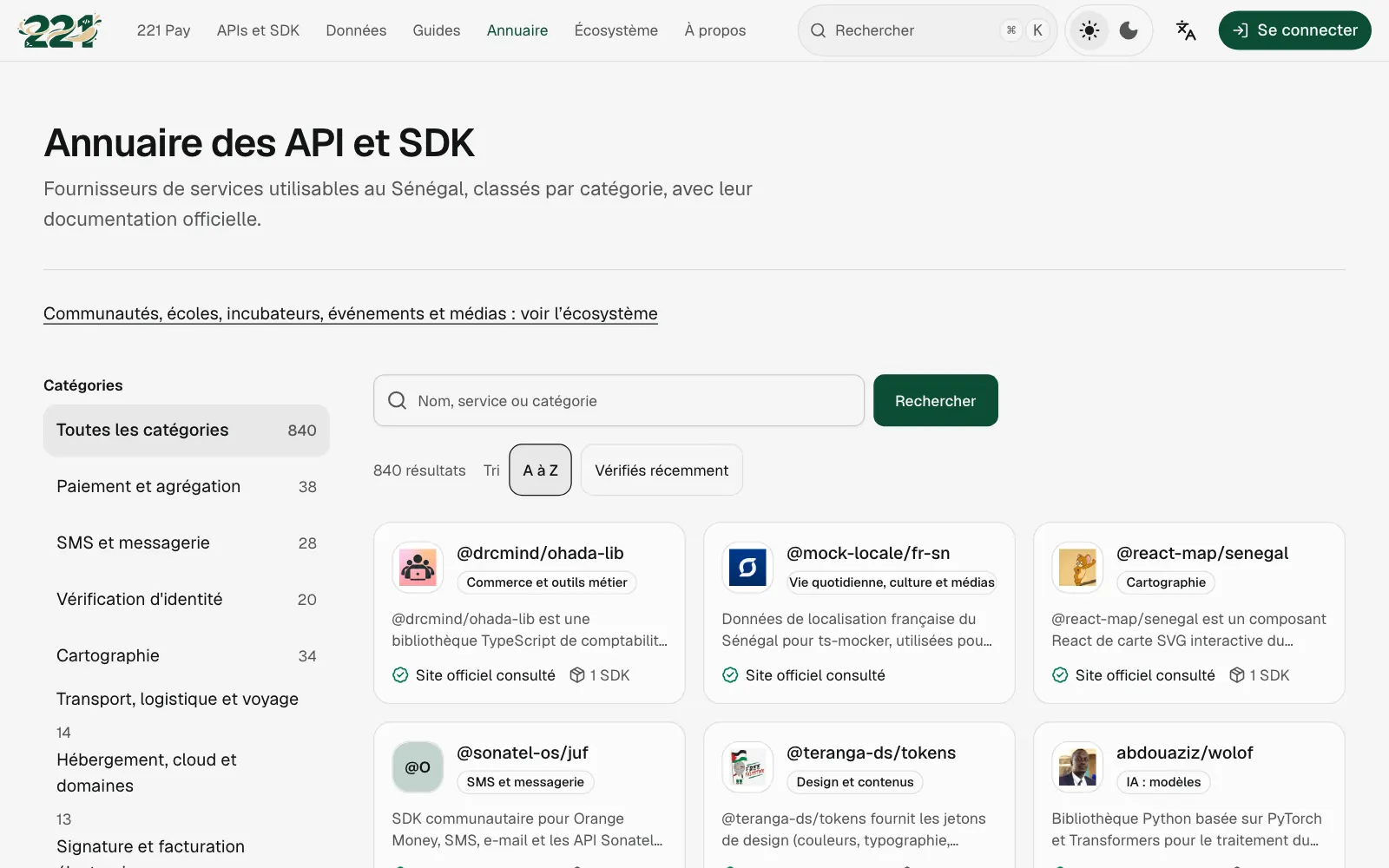Click verified checkmark on @drcmind/ohada-lib card

(x=400, y=675)
